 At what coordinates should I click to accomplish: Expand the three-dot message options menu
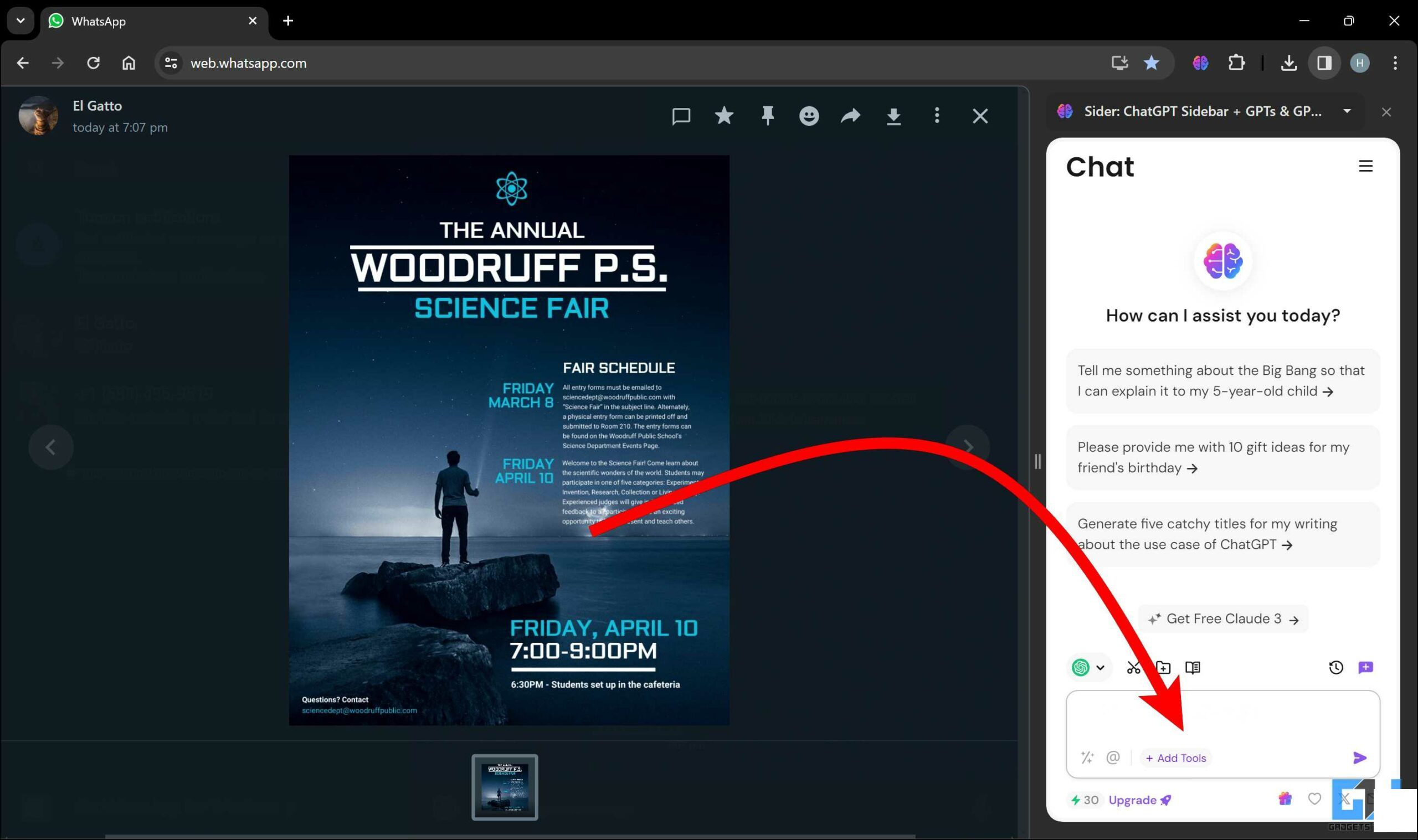[x=937, y=116]
